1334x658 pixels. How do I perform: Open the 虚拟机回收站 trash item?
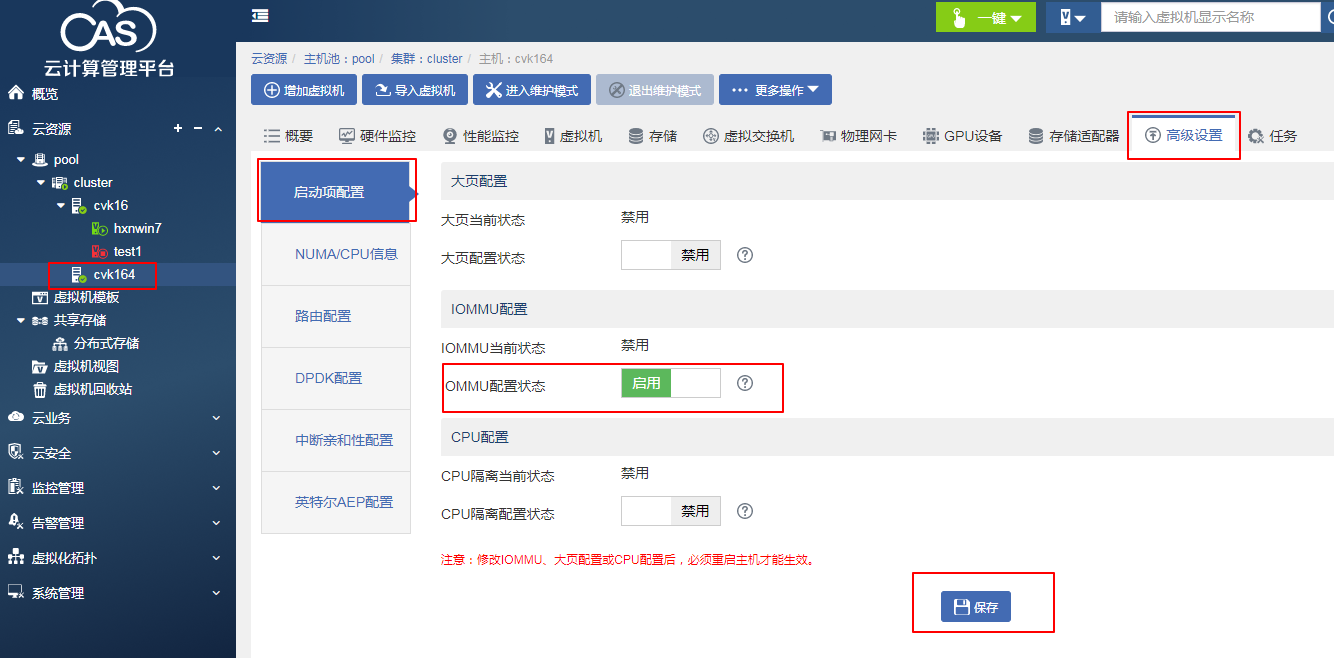tap(92, 389)
